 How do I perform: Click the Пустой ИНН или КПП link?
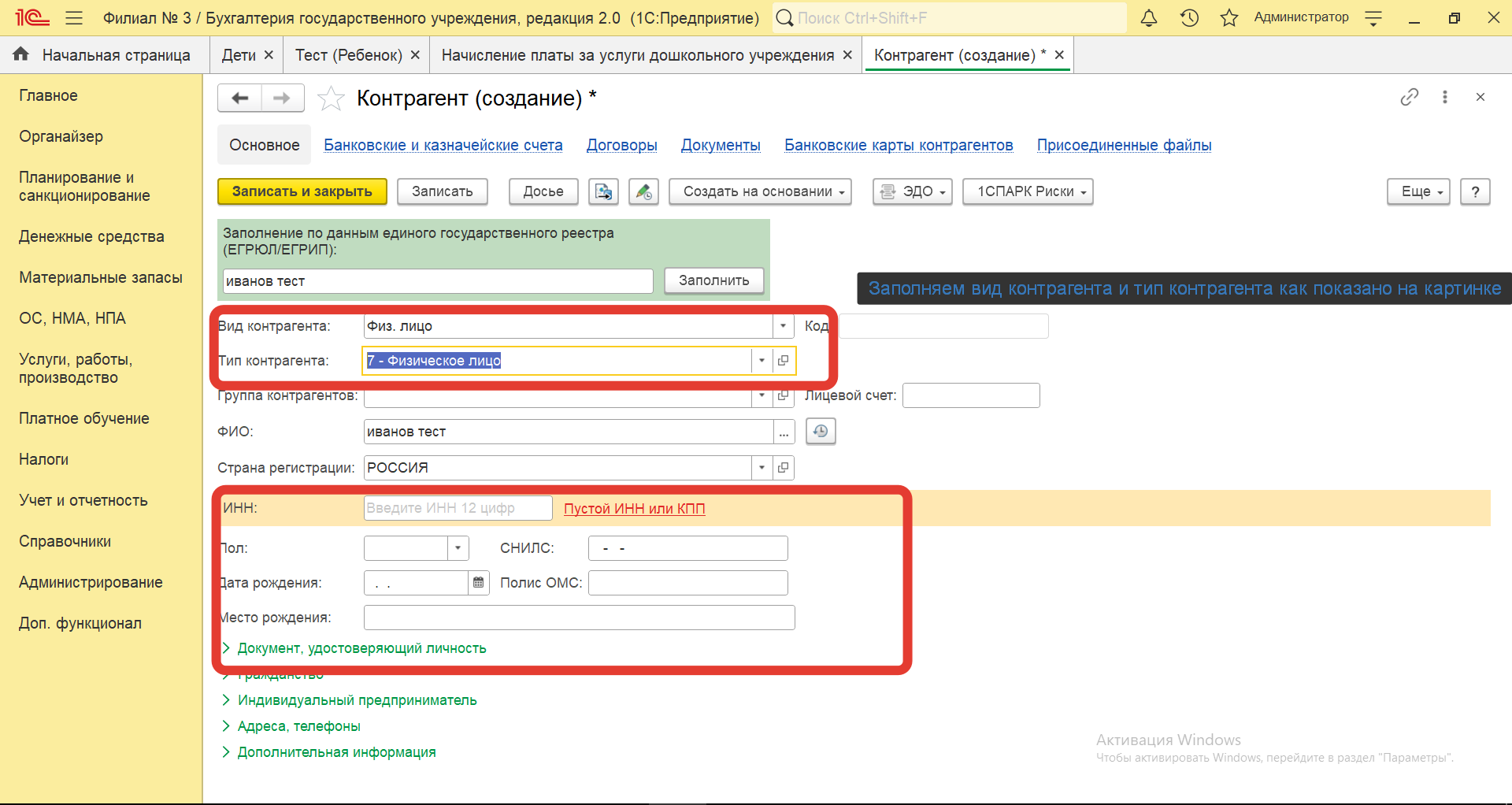pyautogui.click(x=634, y=509)
